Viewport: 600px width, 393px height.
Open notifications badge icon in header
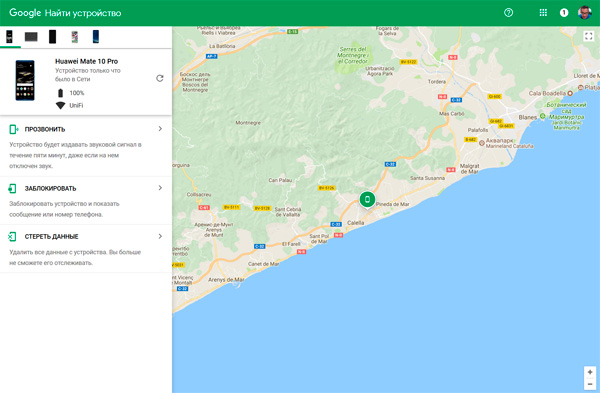click(x=564, y=13)
